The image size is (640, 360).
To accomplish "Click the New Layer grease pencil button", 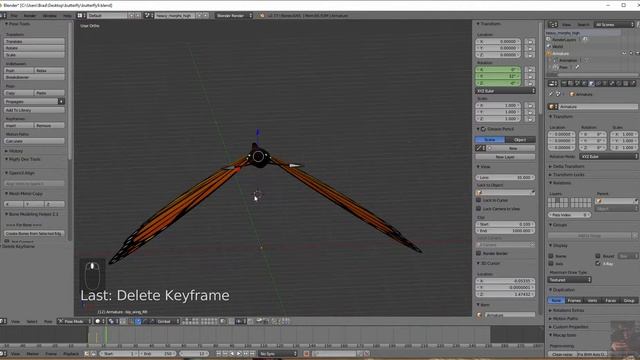I will (505, 157).
